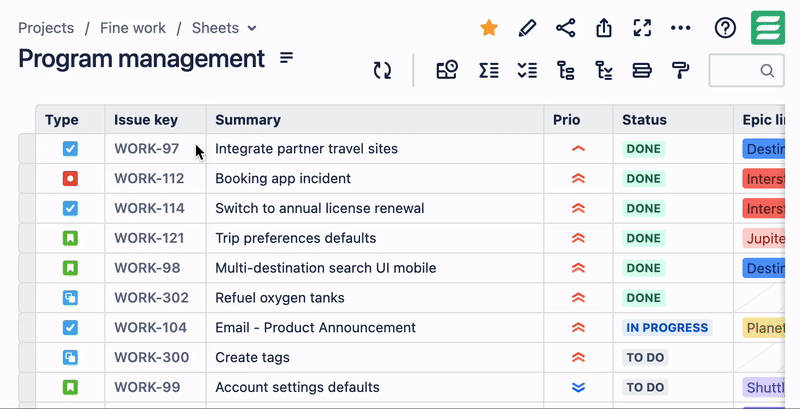Image resolution: width=800 pixels, height=409 pixels.
Task: Open the three-dot more actions menu
Action: [681, 28]
